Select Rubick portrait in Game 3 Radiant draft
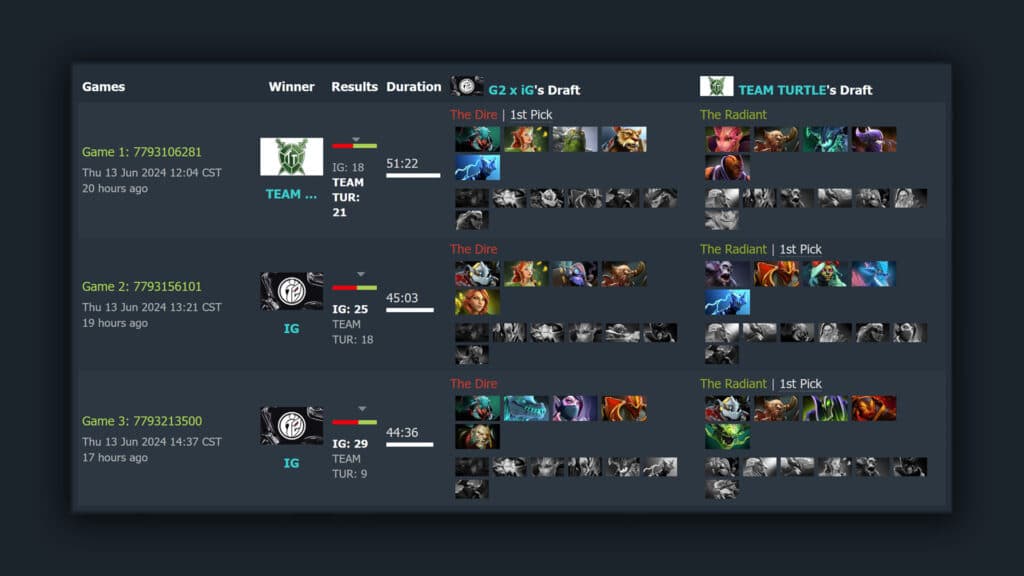1024x576 pixels. click(825, 408)
